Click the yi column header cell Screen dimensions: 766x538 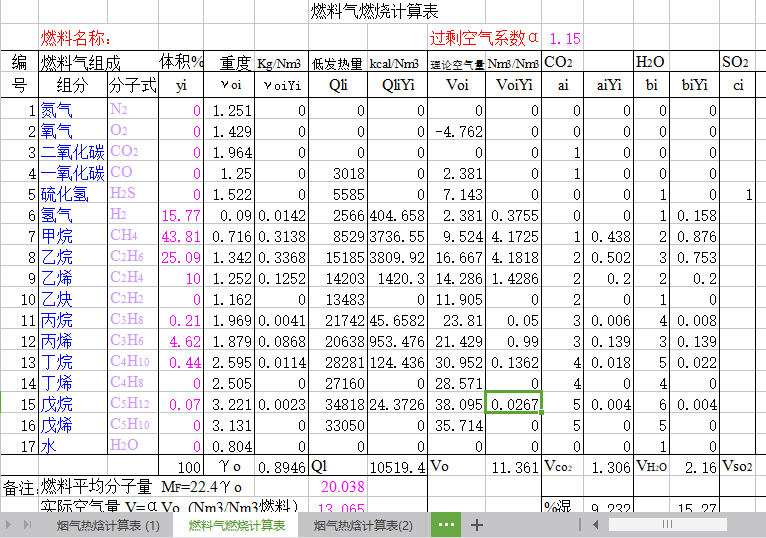pyautogui.click(x=181, y=86)
